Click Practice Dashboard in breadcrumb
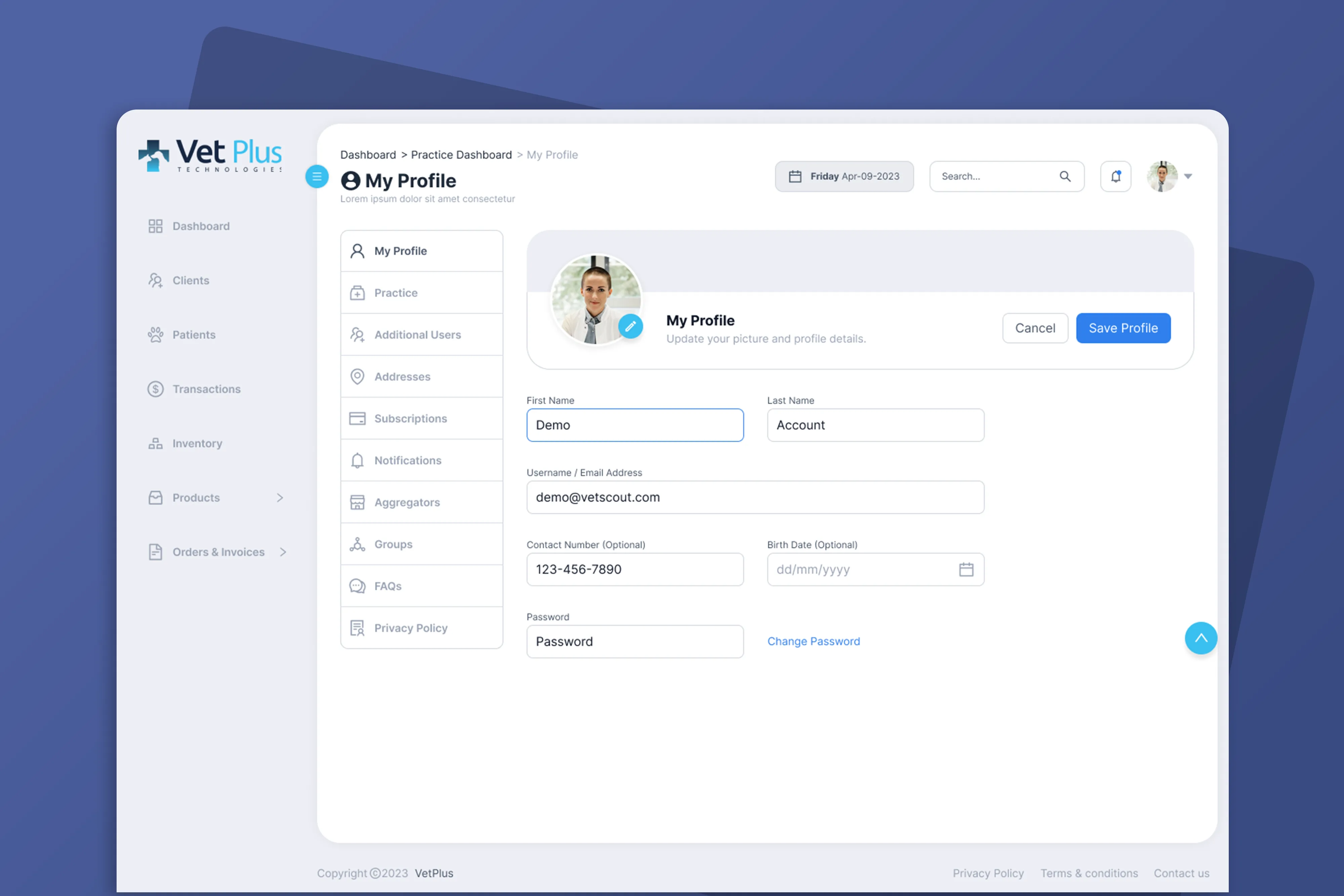Viewport: 1344px width, 896px height. click(x=461, y=155)
